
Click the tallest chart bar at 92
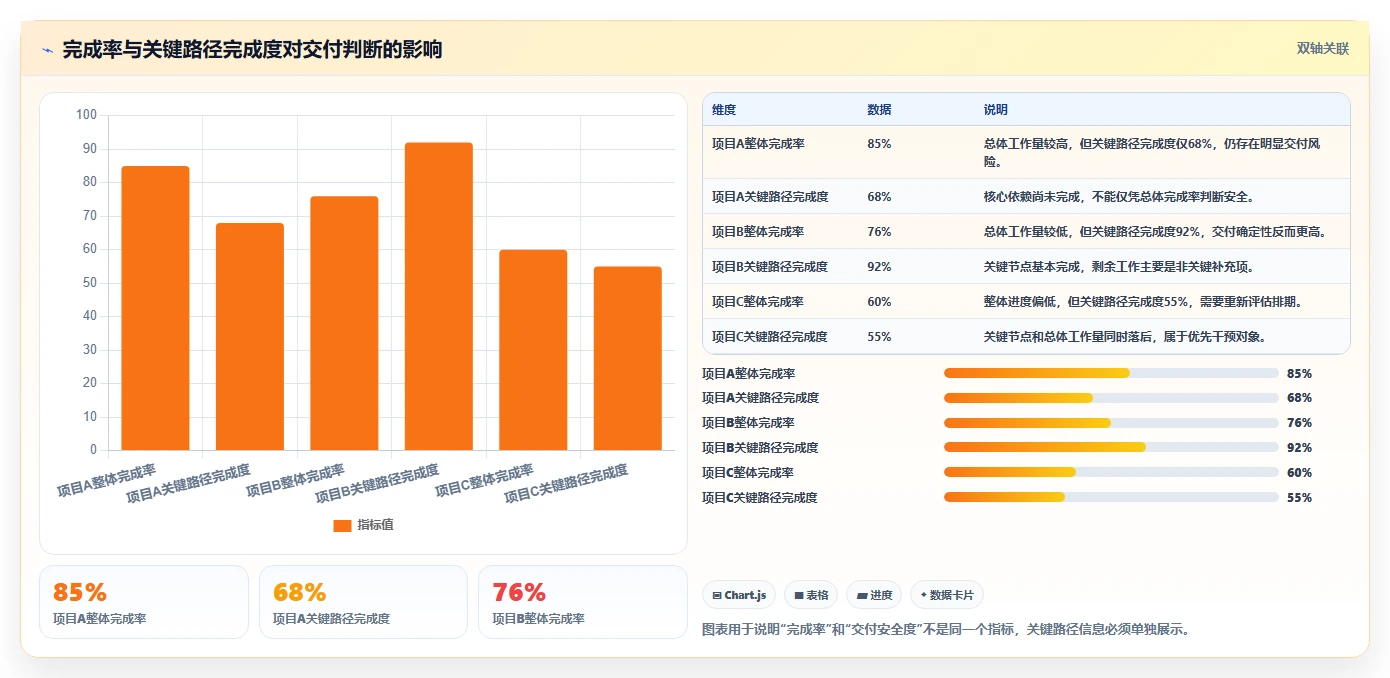(439, 296)
